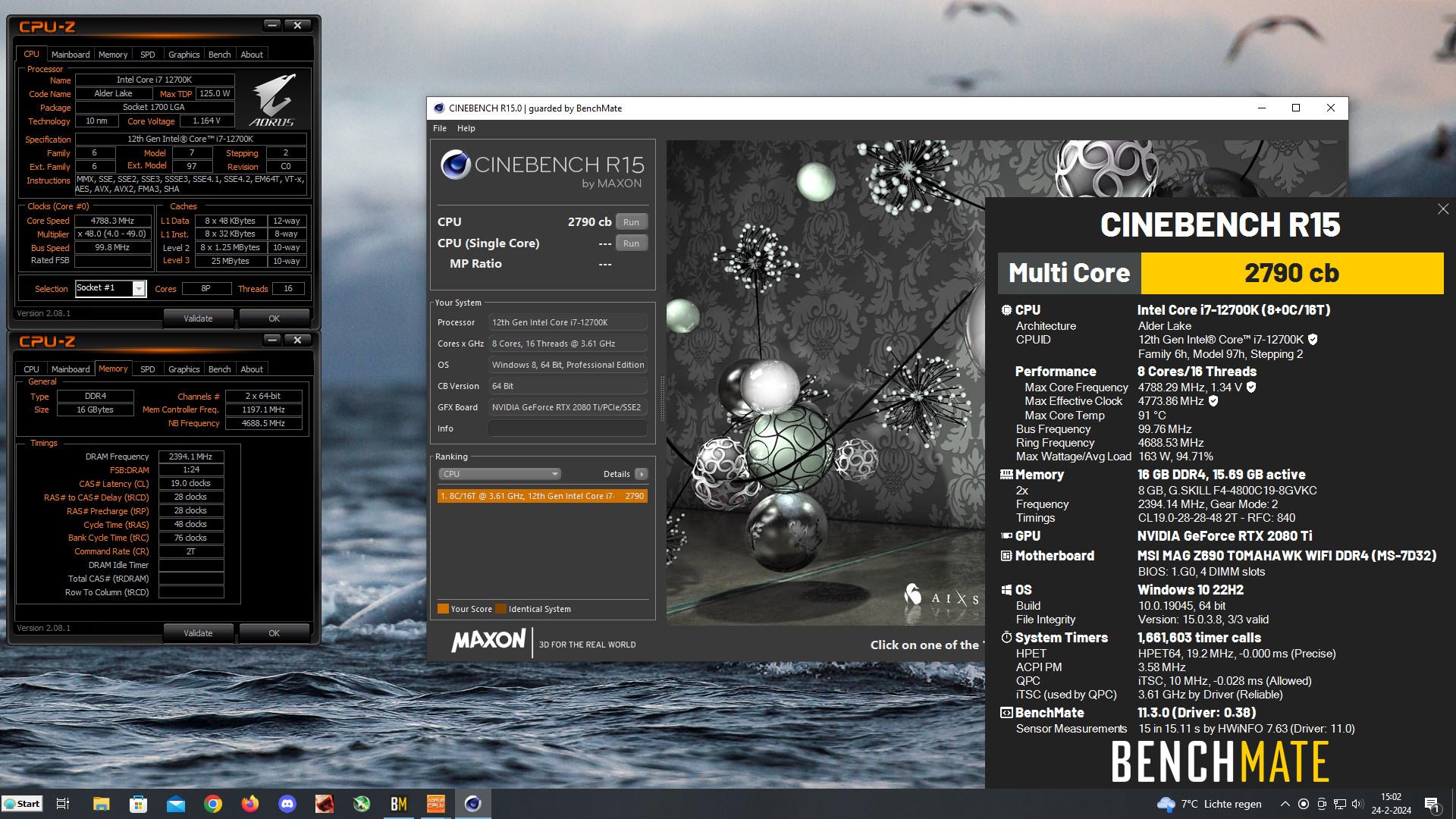Viewport: 1456px width, 819px height.
Task: Open About tab in lower CPU-Z window
Action: pos(252,369)
